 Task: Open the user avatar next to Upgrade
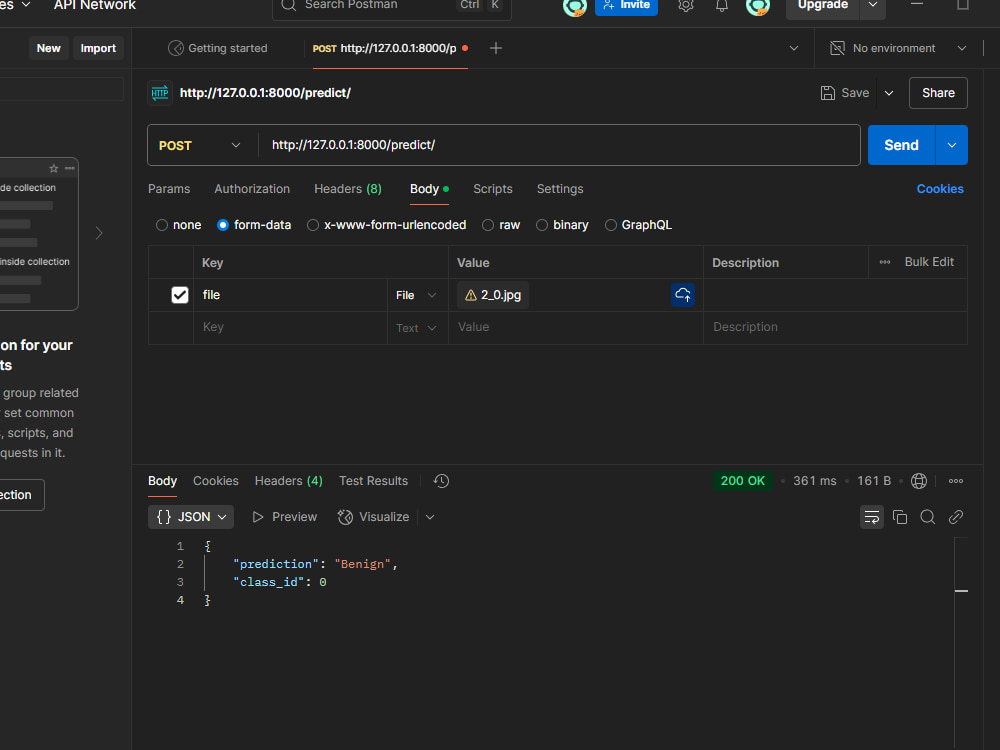tap(758, 6)
